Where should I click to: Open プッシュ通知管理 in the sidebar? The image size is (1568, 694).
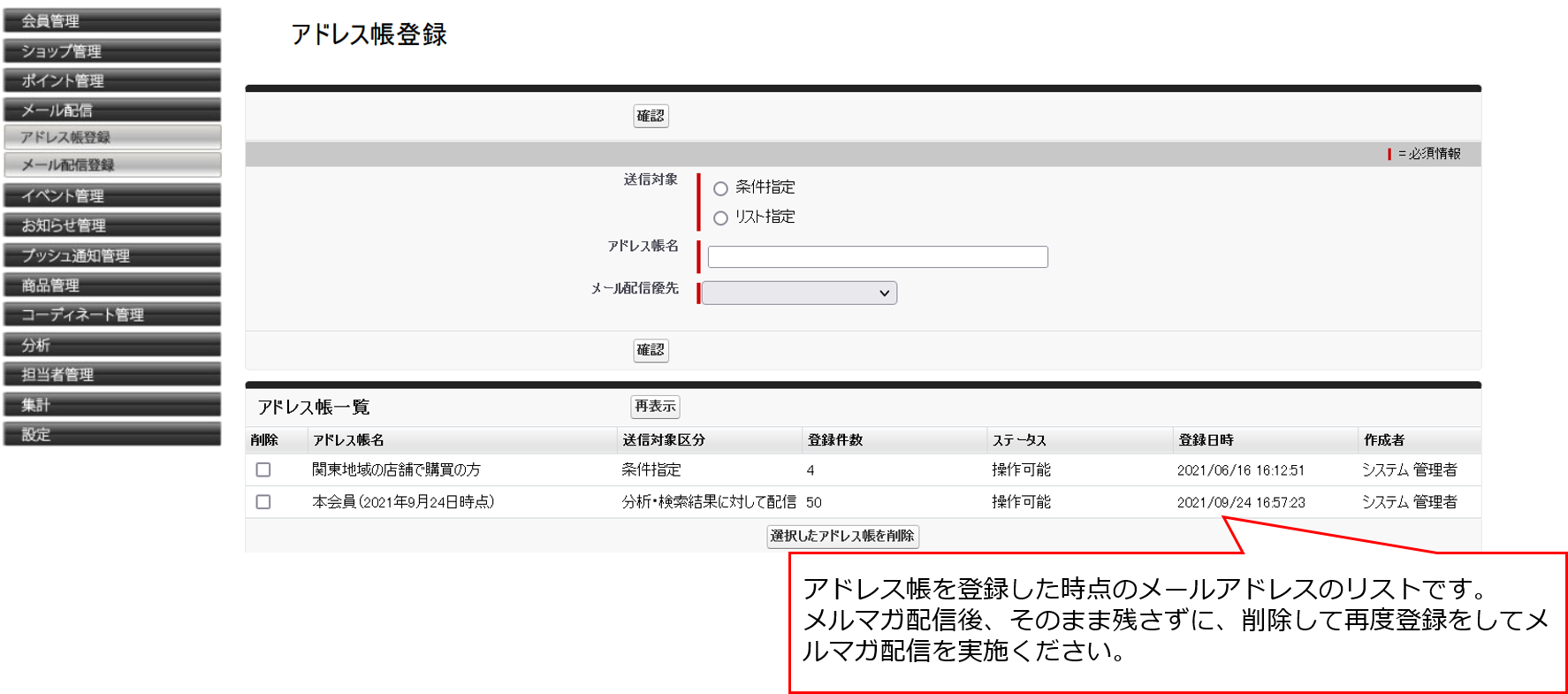[112, 255]
